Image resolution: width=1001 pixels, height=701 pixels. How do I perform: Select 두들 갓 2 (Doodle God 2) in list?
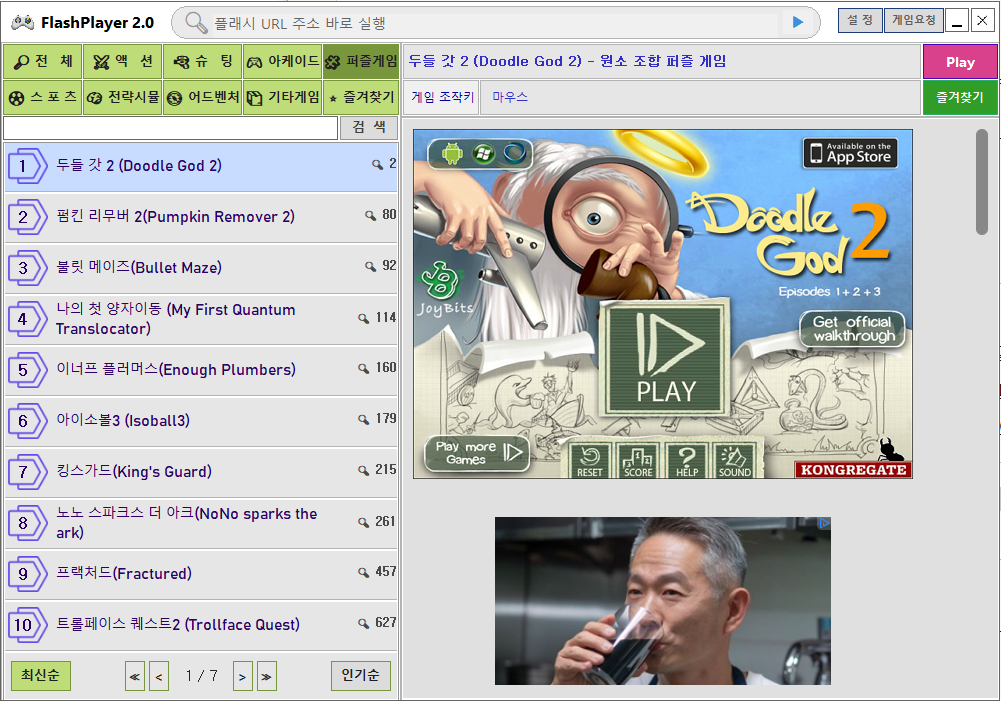tap(201, 166)
